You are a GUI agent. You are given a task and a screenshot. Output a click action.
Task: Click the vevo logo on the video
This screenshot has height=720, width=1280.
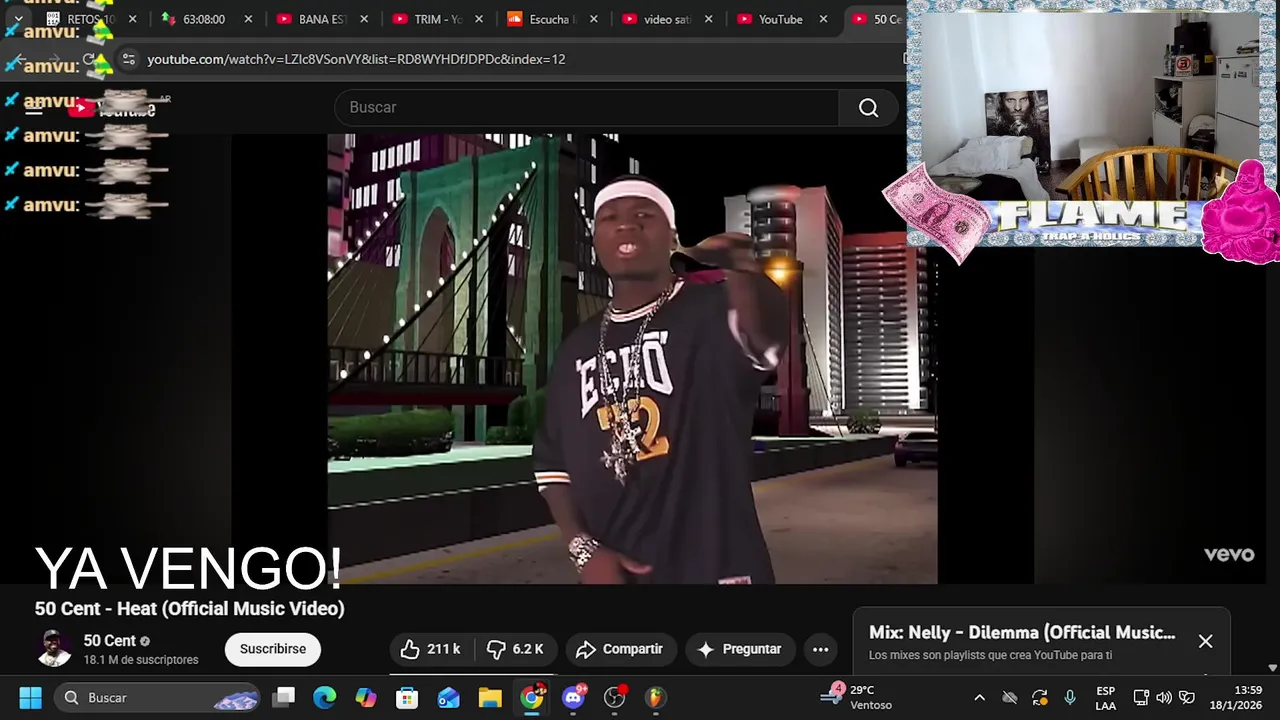[x=1228, y=554]
